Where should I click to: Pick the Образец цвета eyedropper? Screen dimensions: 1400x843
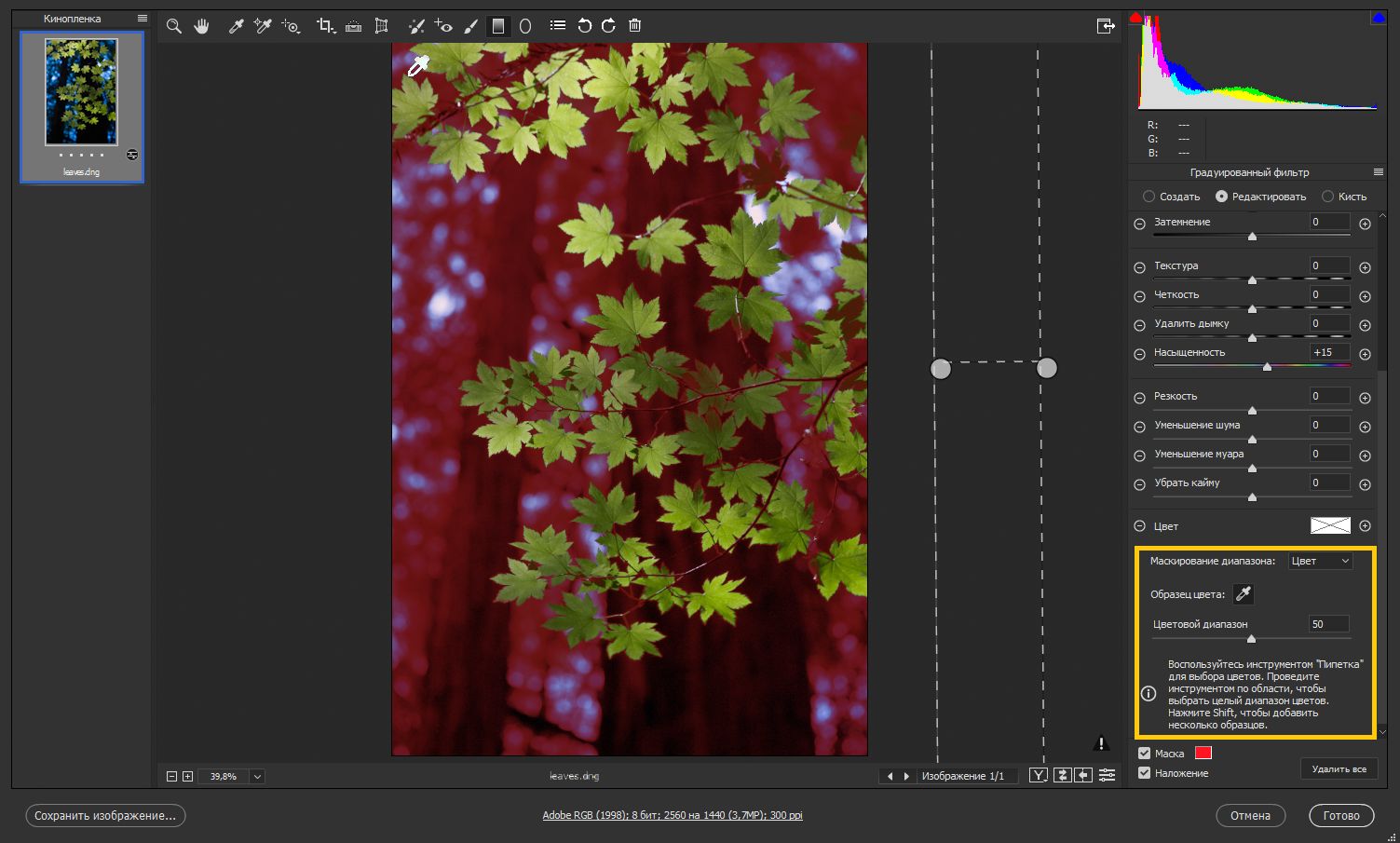[x=1243, y=594]
